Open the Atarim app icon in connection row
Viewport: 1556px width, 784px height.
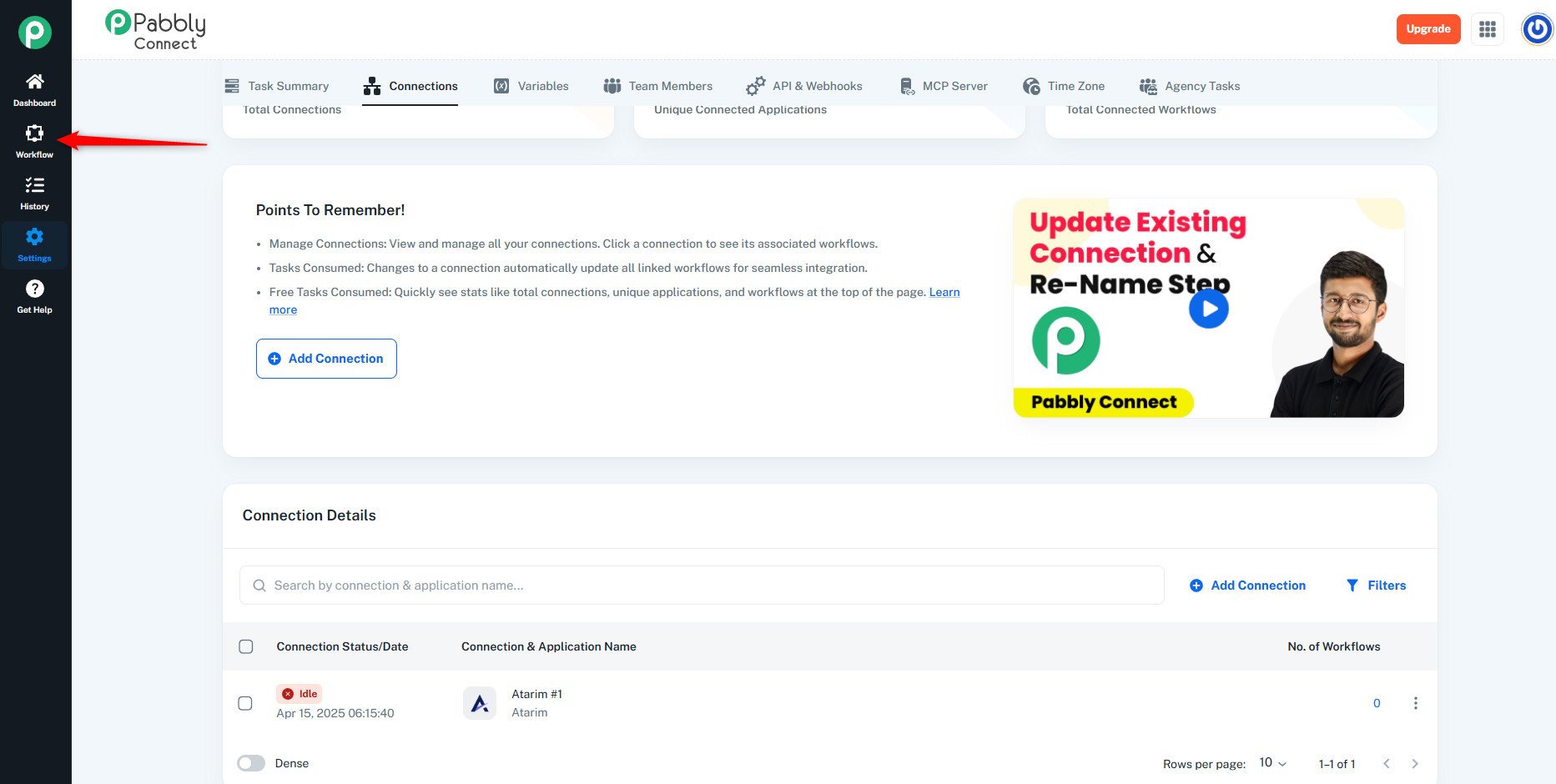pyautogui.click(x=480, y=703)
